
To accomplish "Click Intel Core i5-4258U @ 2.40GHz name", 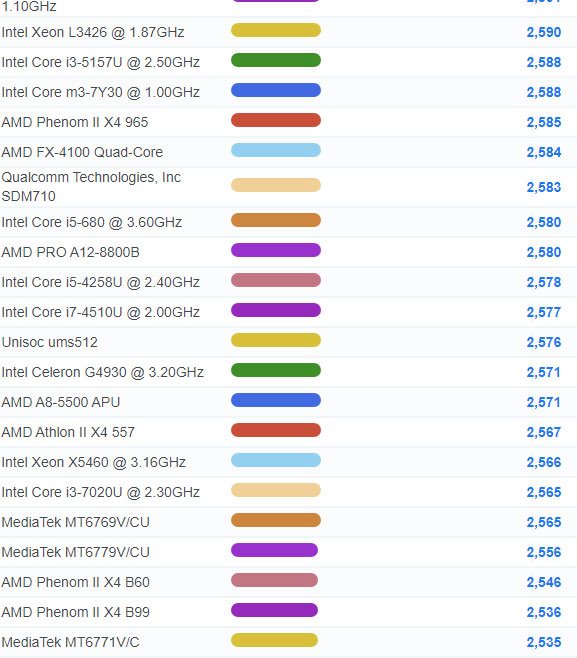I will pyautogui.click(x=101, y=282).
